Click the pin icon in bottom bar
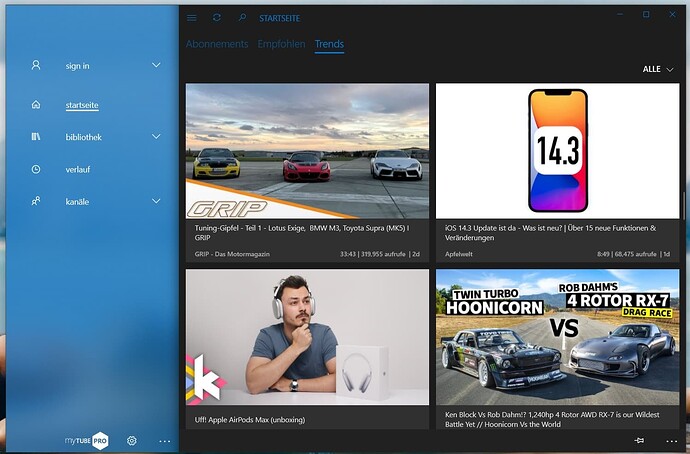Screen dimensions: 690x454 (x=639, y=440)
